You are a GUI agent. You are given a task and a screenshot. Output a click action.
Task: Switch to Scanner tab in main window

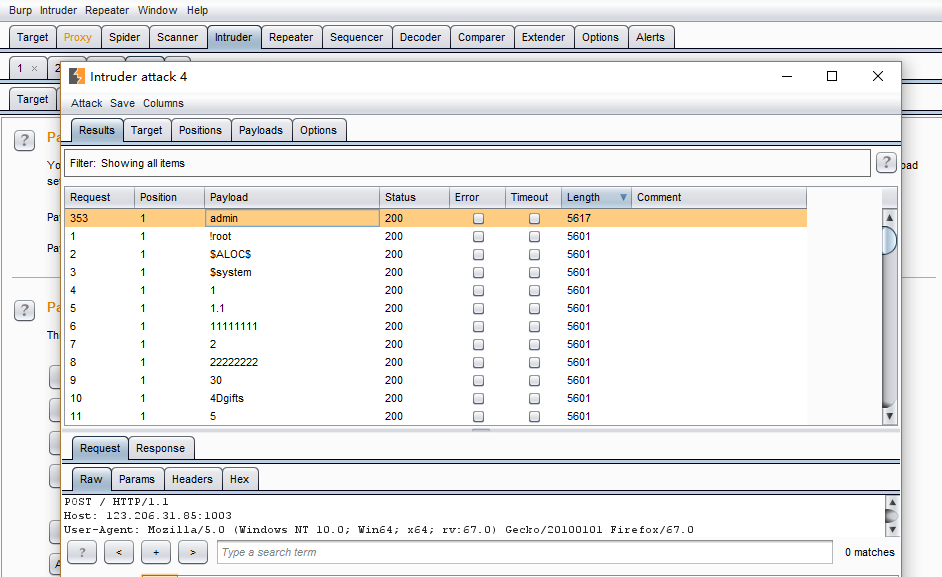(x=177, y=37)
